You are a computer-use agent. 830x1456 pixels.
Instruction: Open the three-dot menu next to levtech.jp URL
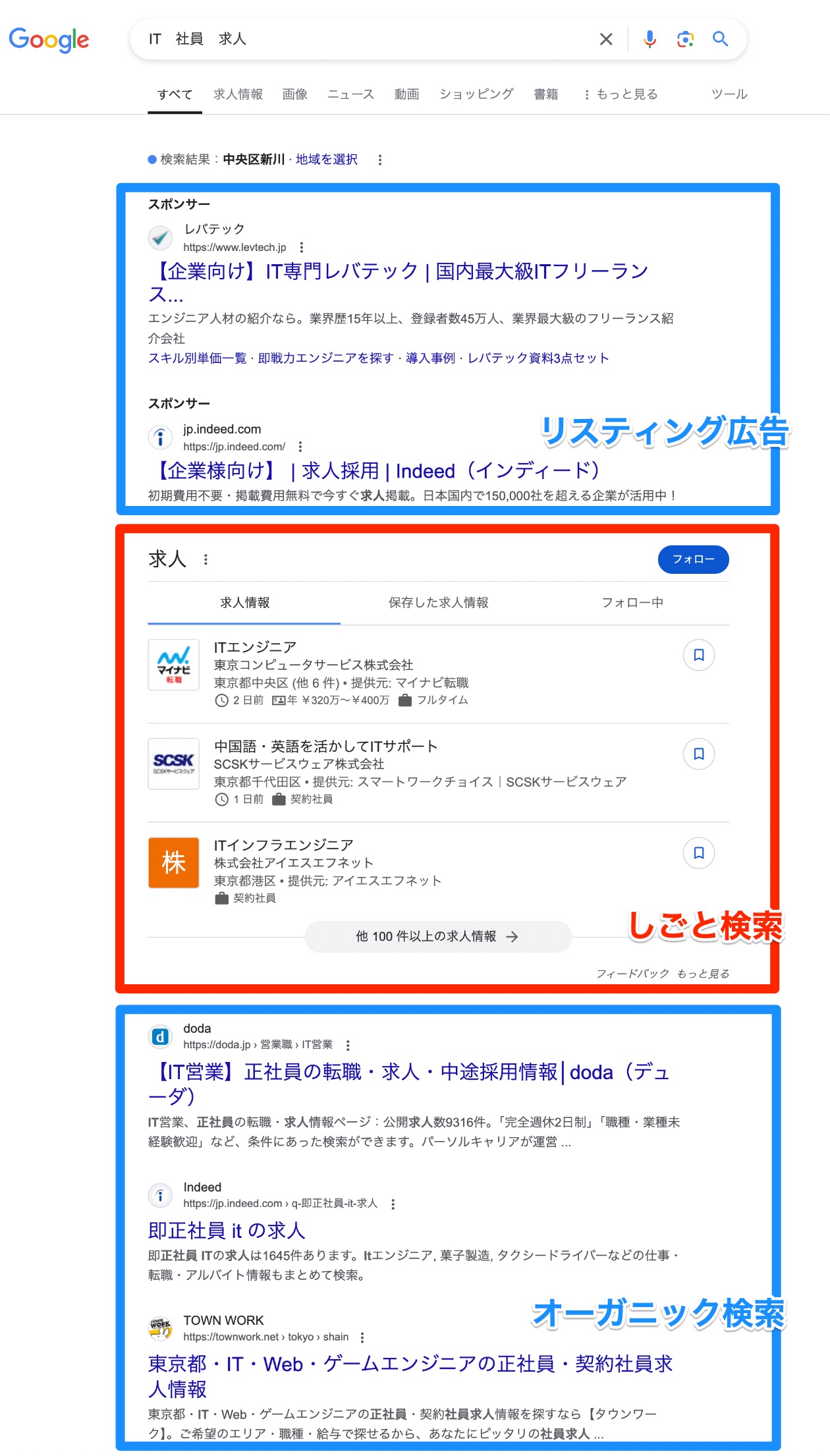pyautogui.click(x=302, y=248)
